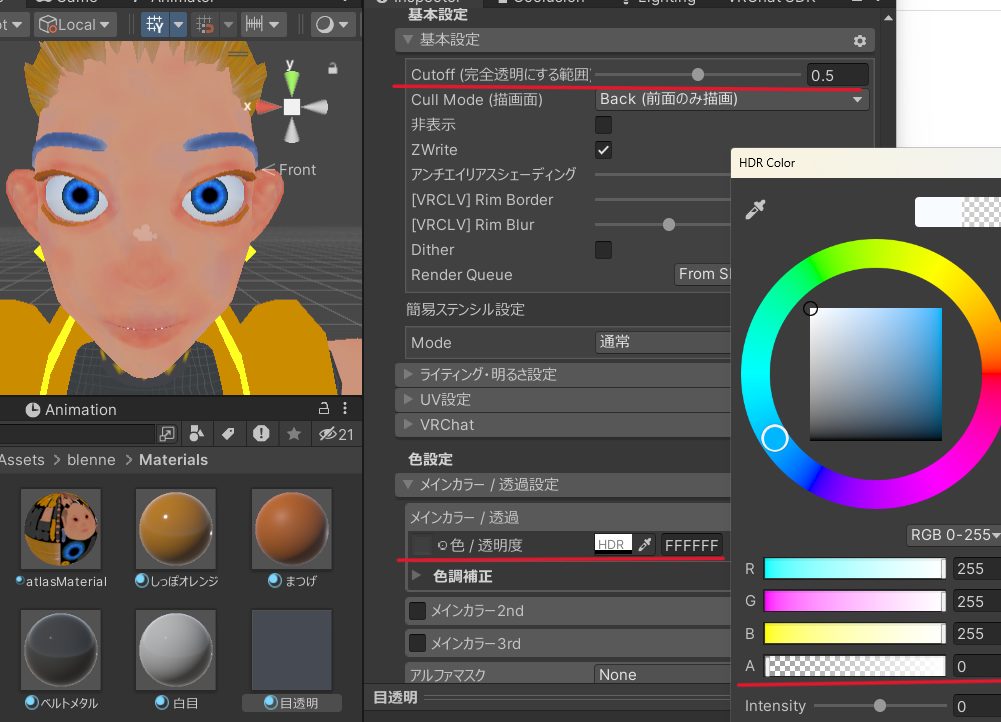Open the 基本設定 section gear menu

tap(859, 40)
